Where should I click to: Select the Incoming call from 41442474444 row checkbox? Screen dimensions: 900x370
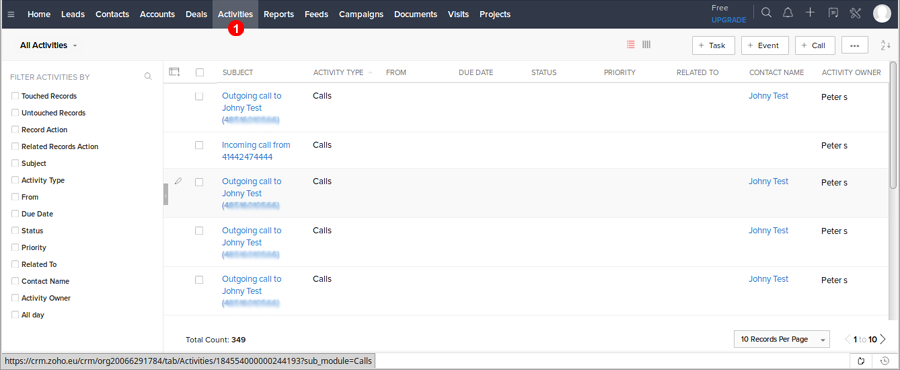199,145
